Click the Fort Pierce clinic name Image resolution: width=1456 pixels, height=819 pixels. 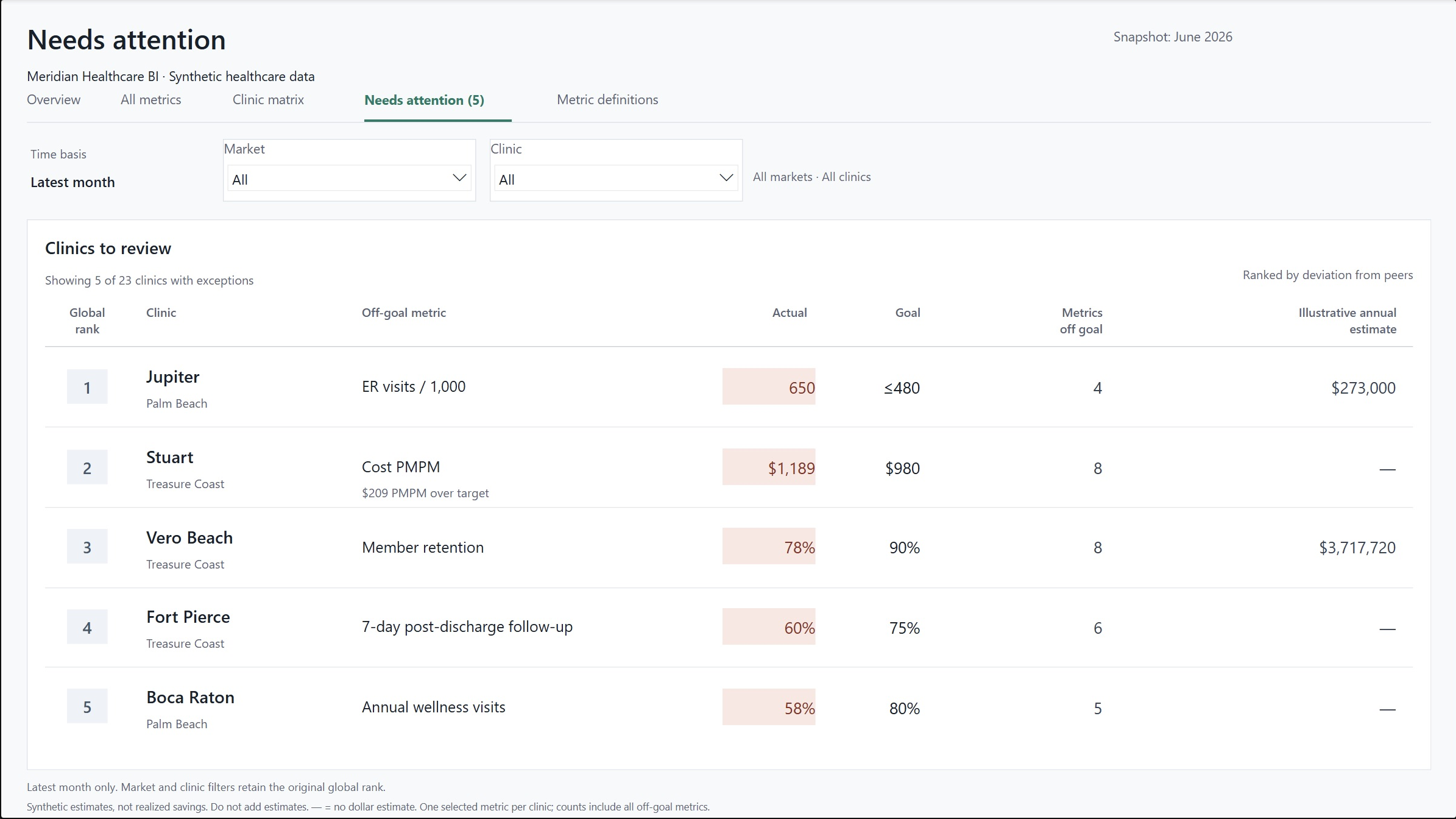(x=188, y=617)
